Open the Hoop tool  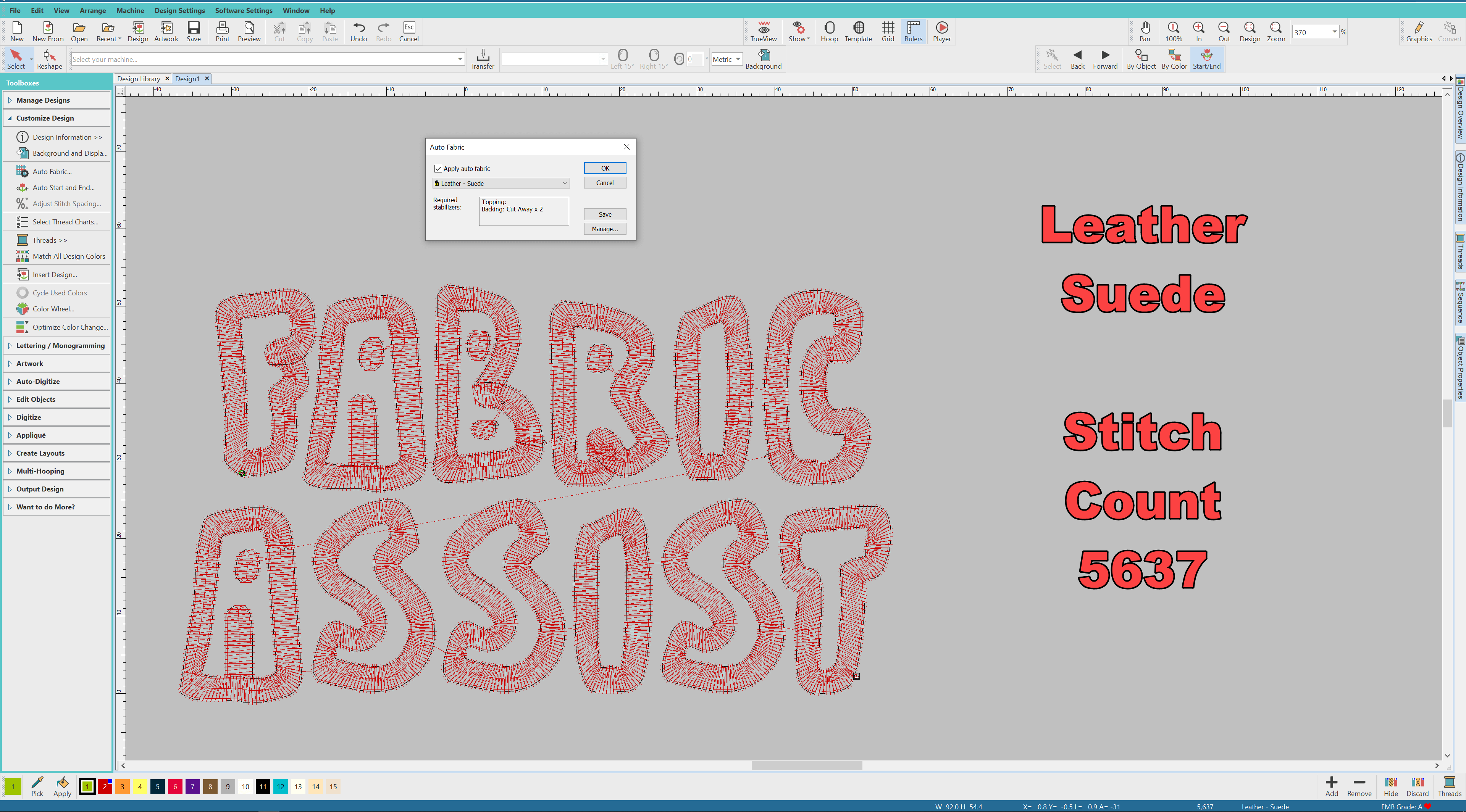(828, 32)
